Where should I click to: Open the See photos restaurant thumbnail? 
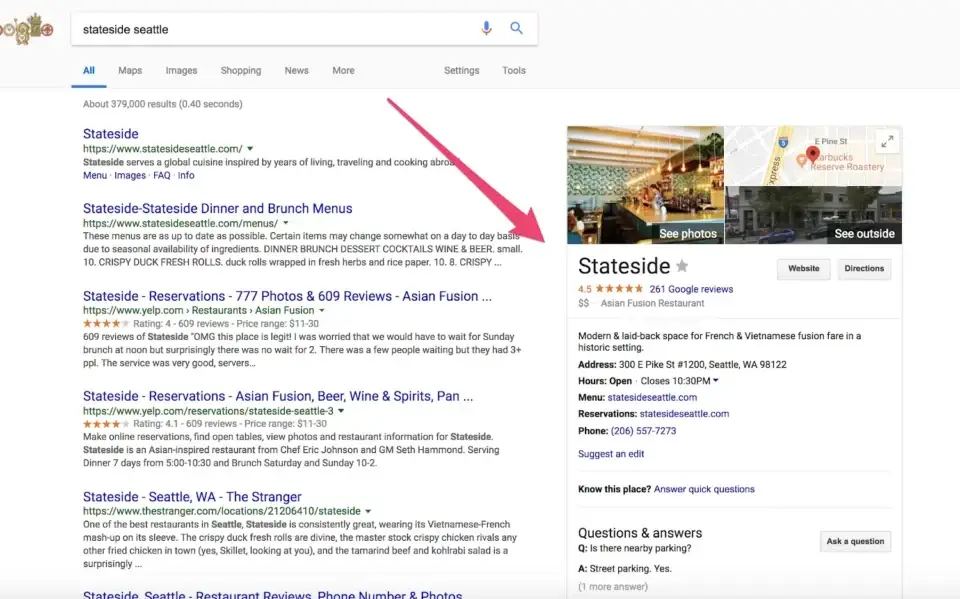[x=645, y=185]
